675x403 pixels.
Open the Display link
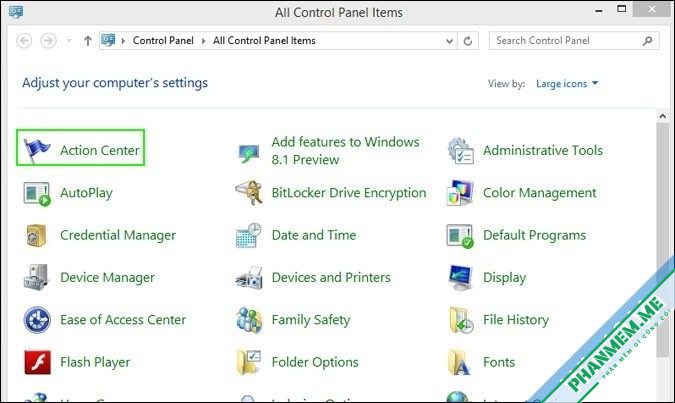tap(505, 278)
